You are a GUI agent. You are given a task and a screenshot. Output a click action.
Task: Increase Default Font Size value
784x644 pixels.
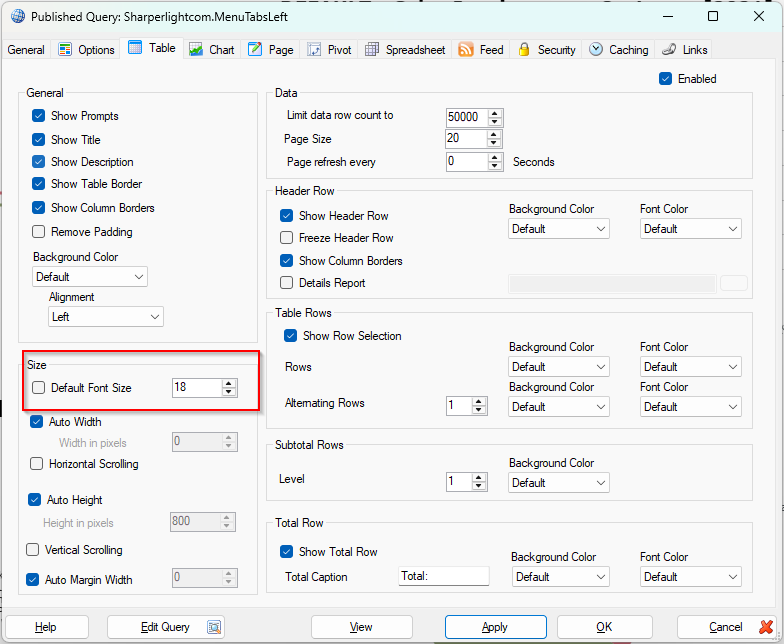pos(228,384)
